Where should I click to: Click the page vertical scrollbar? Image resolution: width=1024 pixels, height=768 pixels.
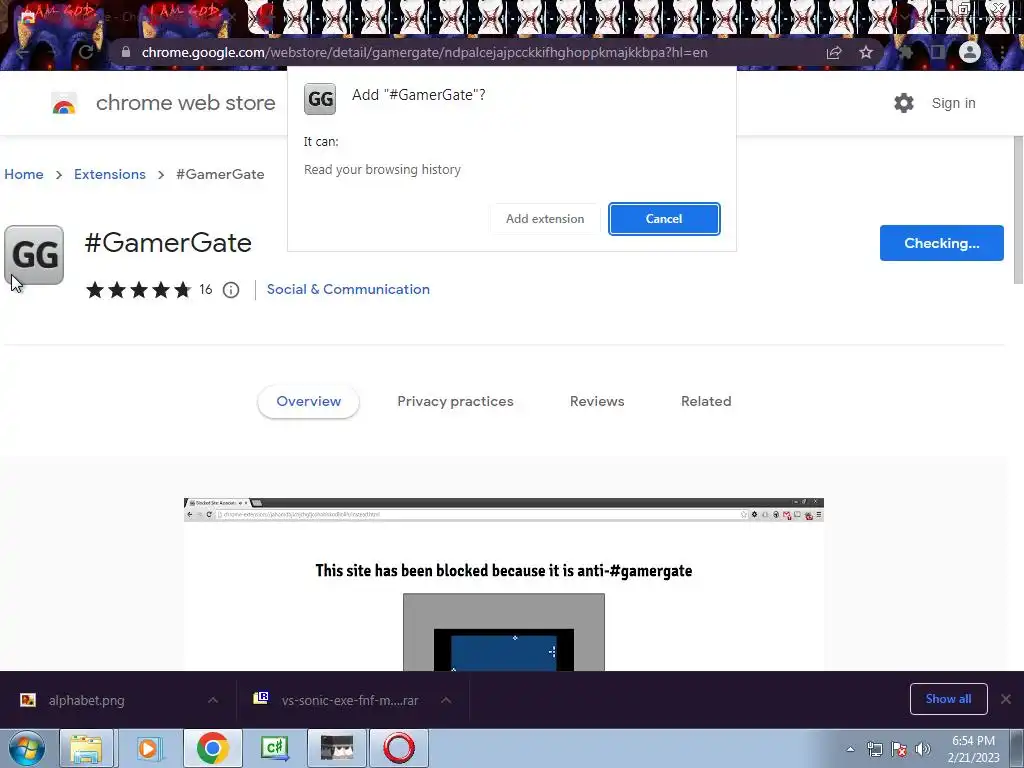(1018, 209)
